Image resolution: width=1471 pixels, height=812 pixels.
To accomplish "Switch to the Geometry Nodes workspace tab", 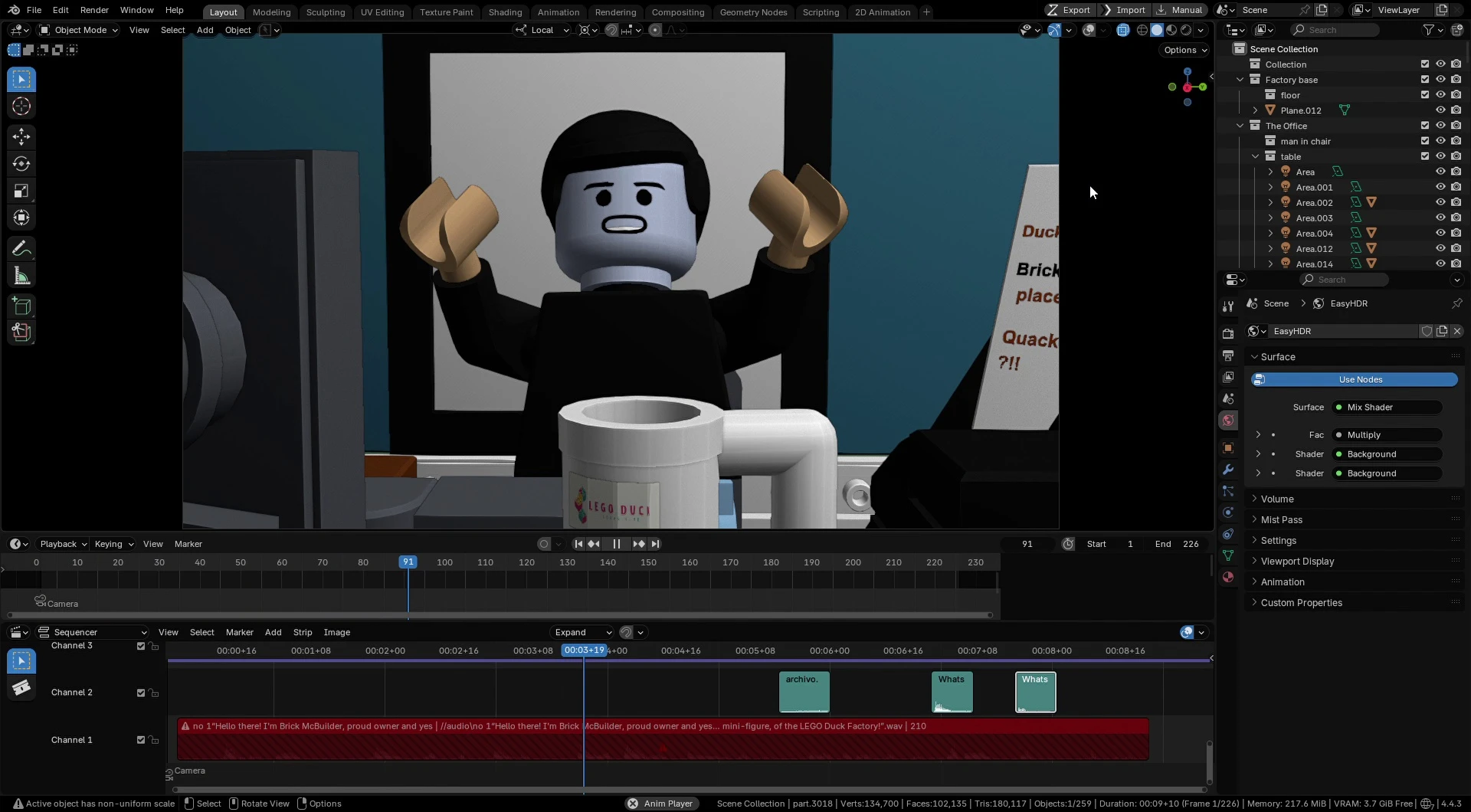I will pyautogui.click(x=753, y=12).
